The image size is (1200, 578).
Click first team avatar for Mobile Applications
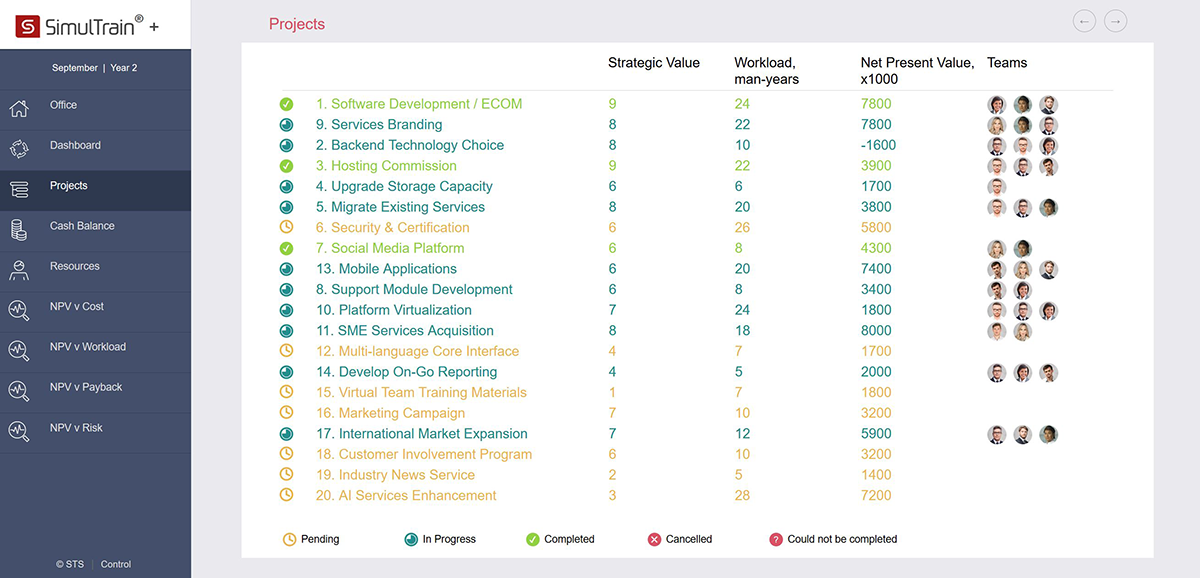pyautogui.click(x=996, y=269)
